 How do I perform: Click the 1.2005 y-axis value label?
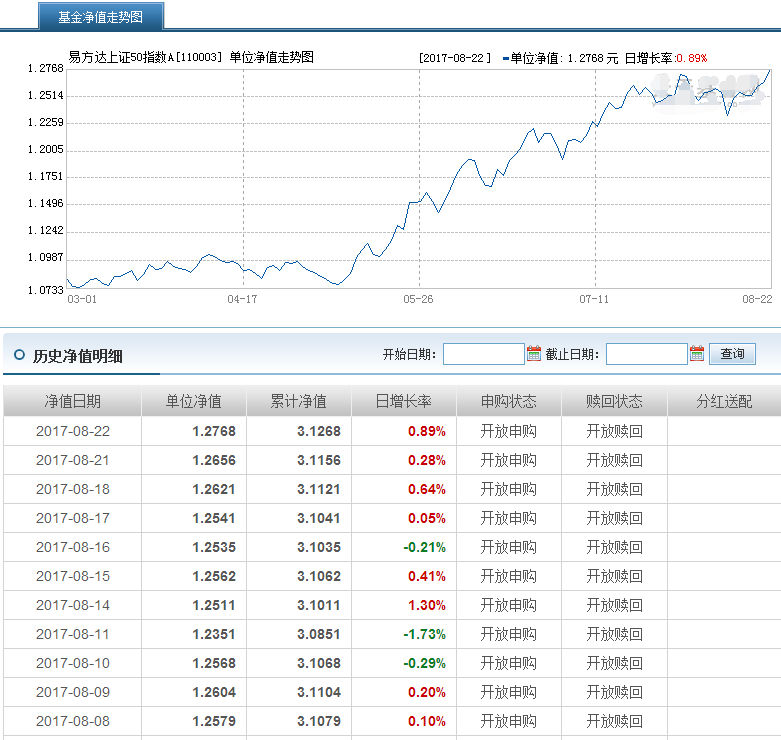pos(45,149)
